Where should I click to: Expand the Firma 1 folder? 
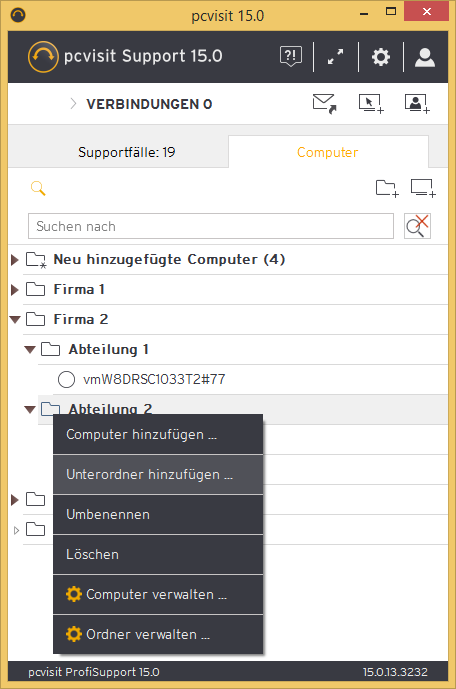[x=15, y=290]
